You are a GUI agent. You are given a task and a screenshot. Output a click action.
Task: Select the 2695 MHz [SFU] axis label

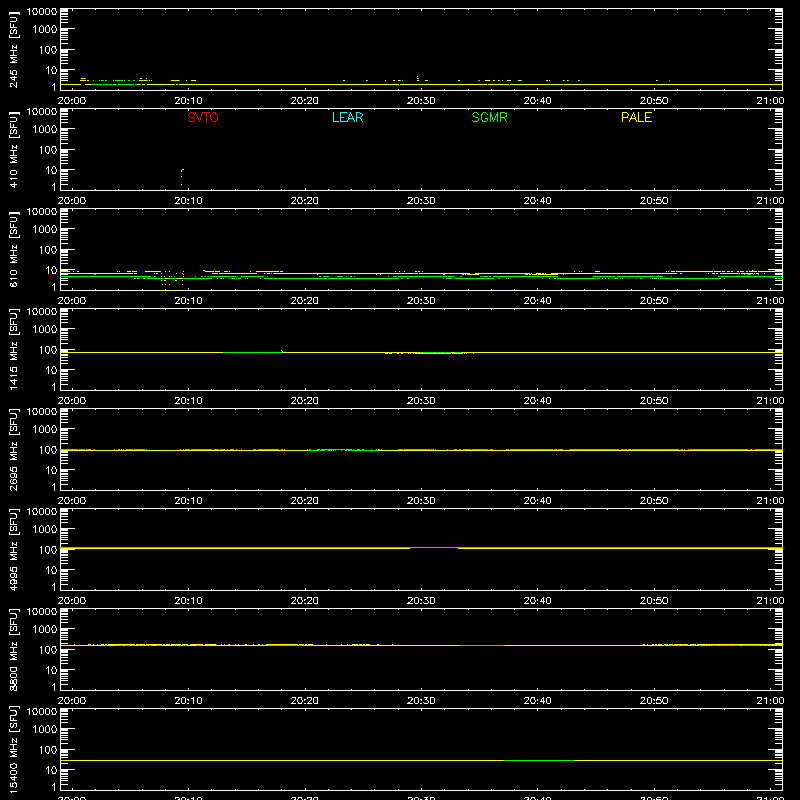point(14,449)
